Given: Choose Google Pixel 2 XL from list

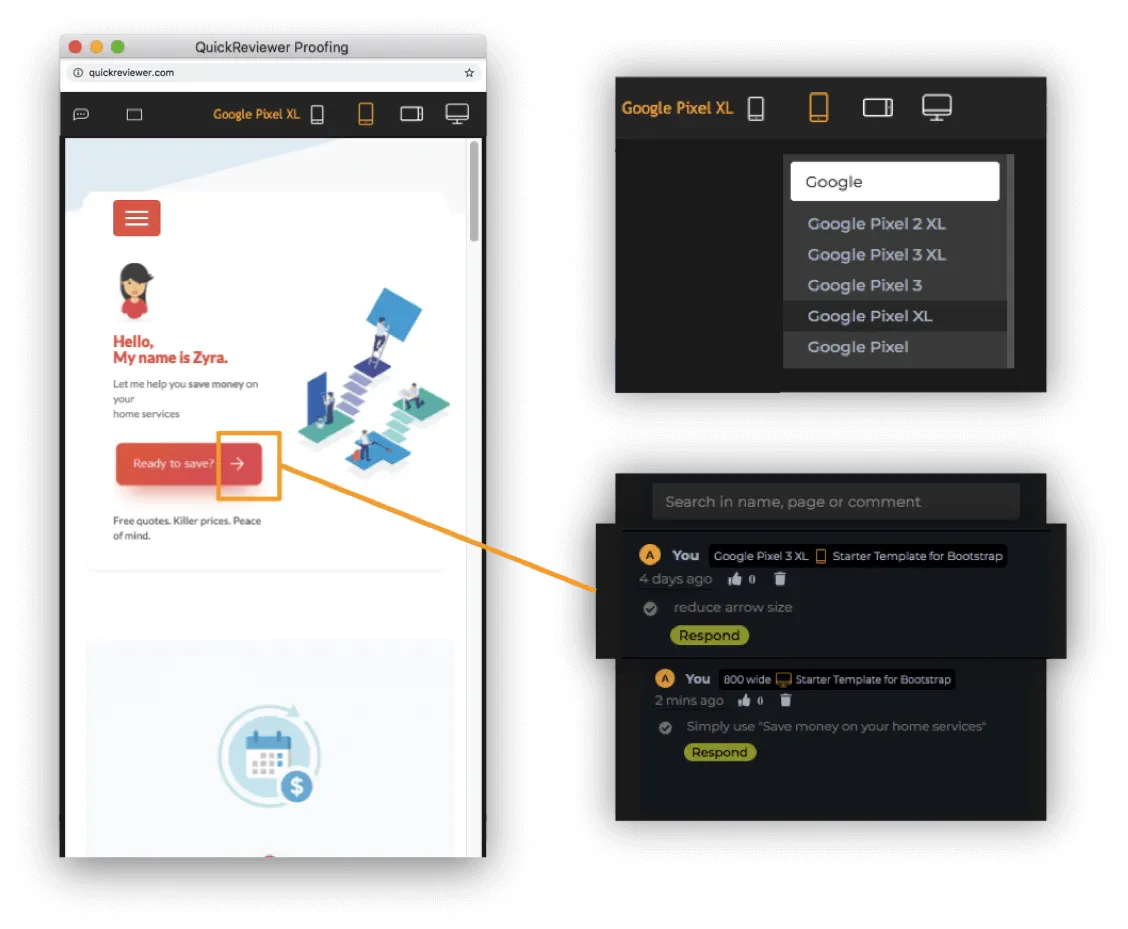Looking at the screenshot, I should point(895,224).
